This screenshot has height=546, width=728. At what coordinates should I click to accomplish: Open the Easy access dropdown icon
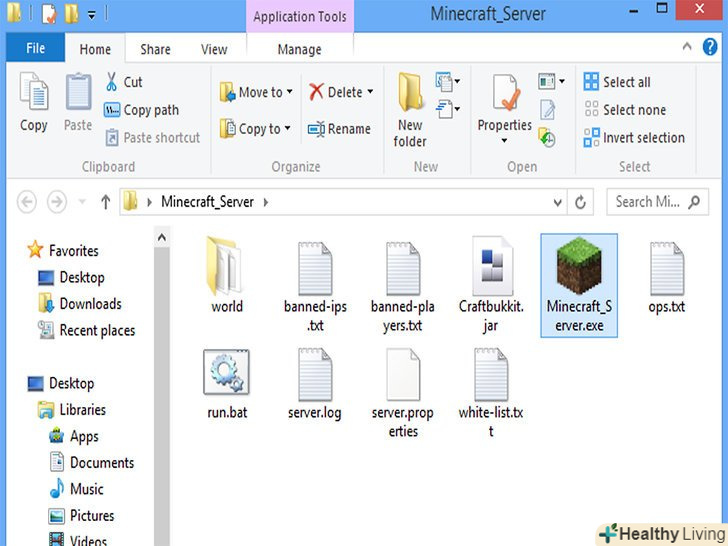tap(448, 109)
